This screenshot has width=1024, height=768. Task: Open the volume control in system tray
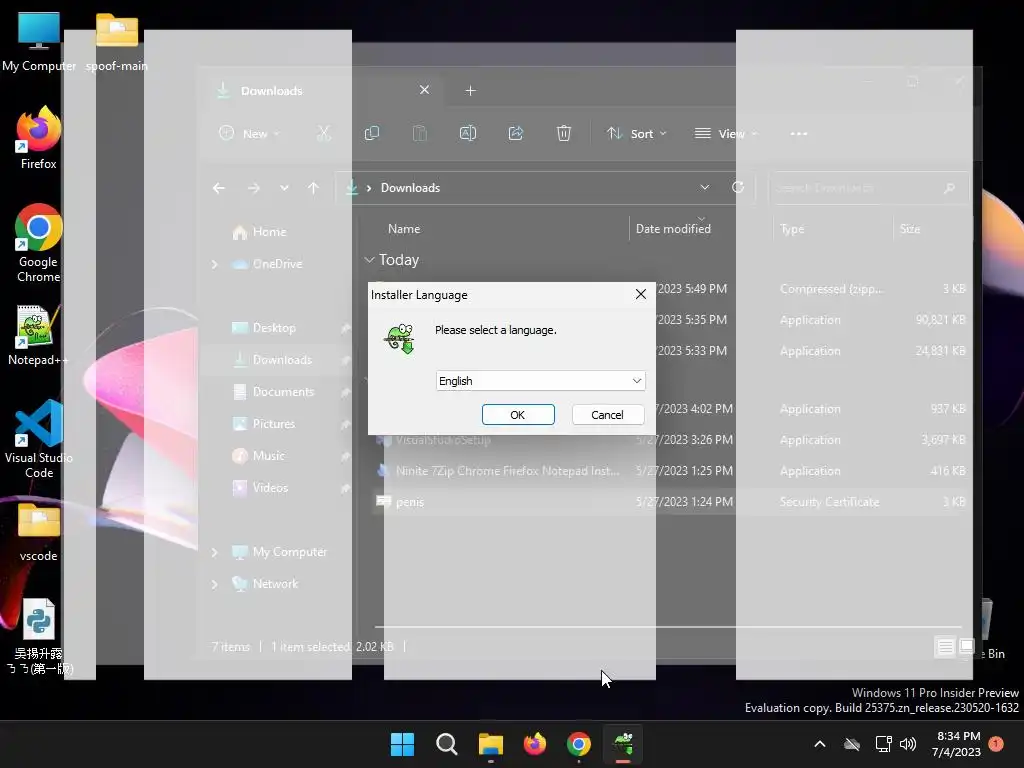tap(908, 744)
